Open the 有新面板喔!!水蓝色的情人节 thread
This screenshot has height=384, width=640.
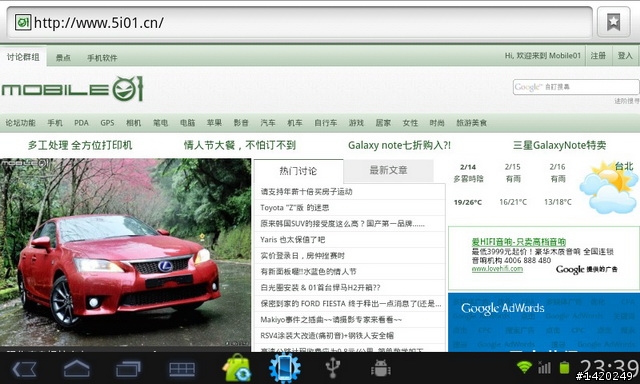pos(309,271)
